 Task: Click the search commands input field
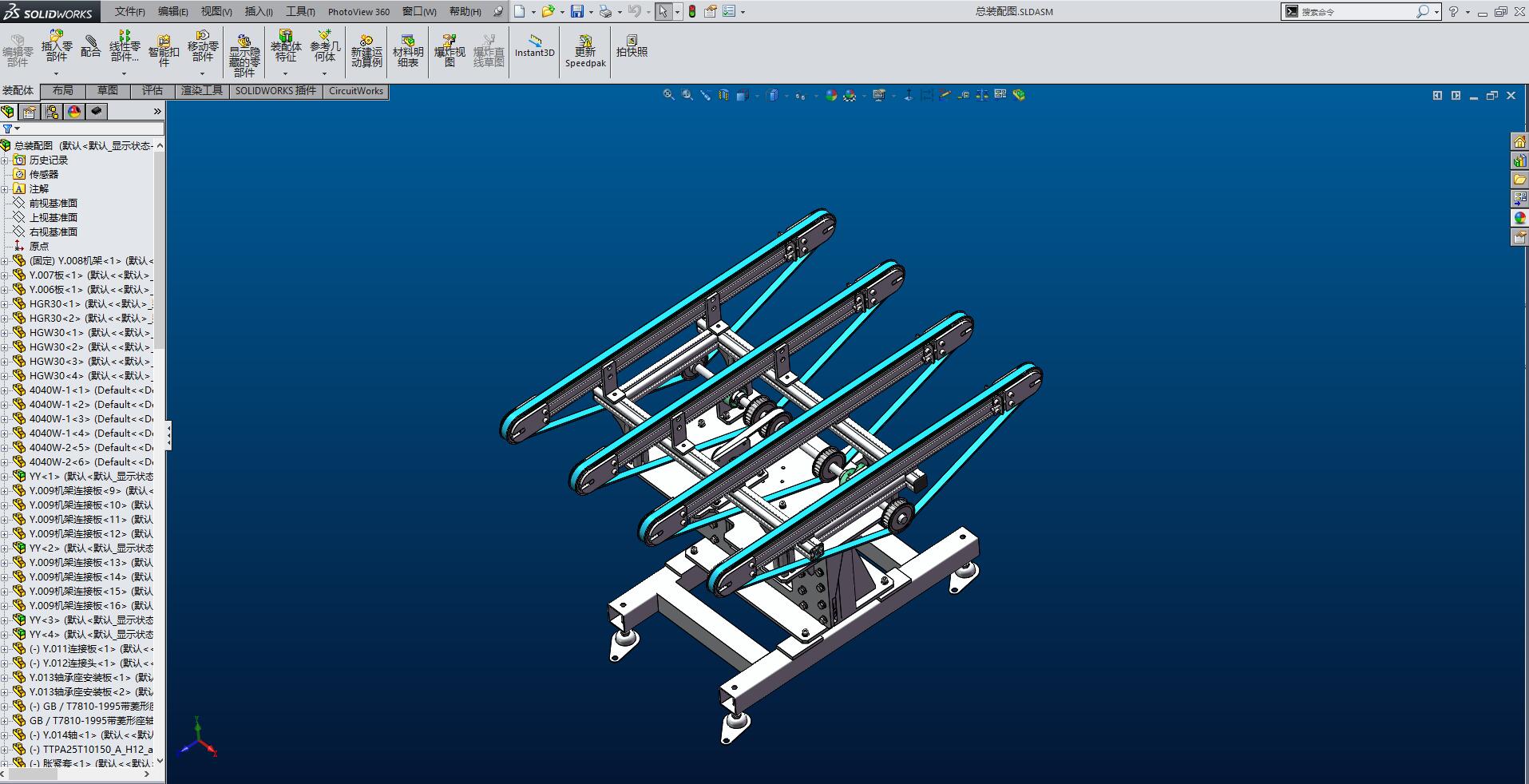pos(1356,12)
